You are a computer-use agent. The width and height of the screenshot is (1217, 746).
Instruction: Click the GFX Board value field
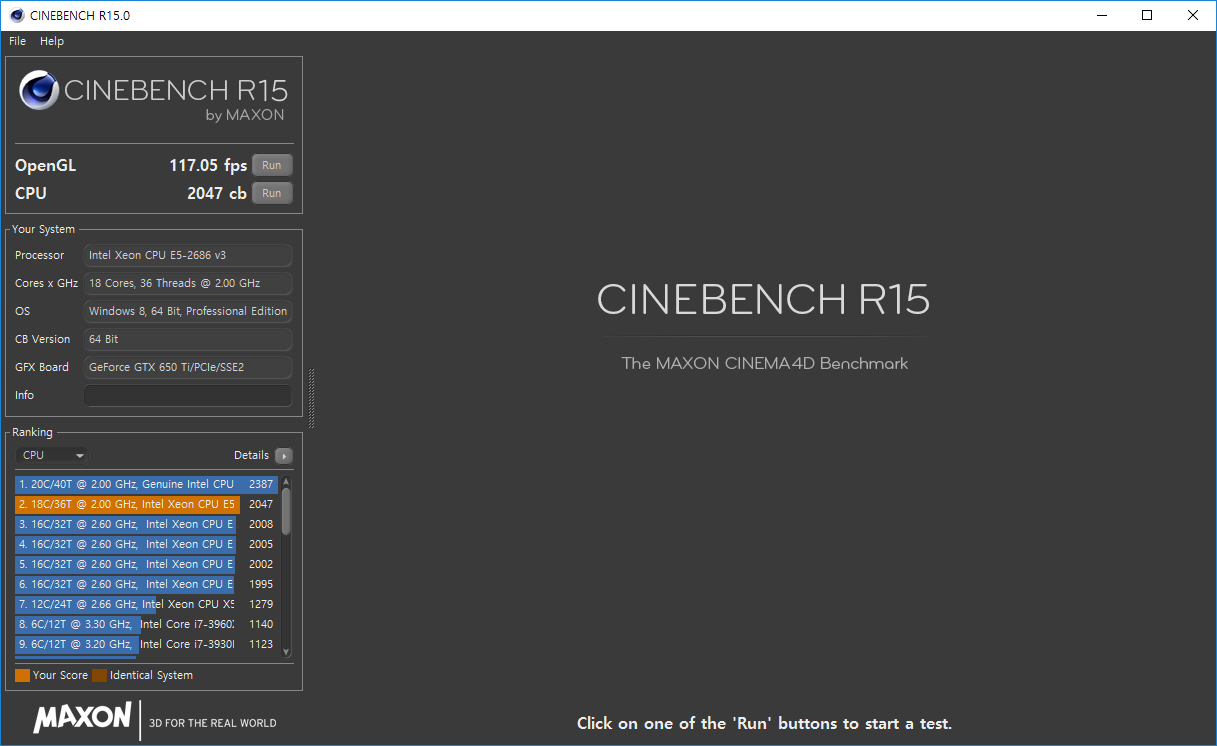coord(188,367)
